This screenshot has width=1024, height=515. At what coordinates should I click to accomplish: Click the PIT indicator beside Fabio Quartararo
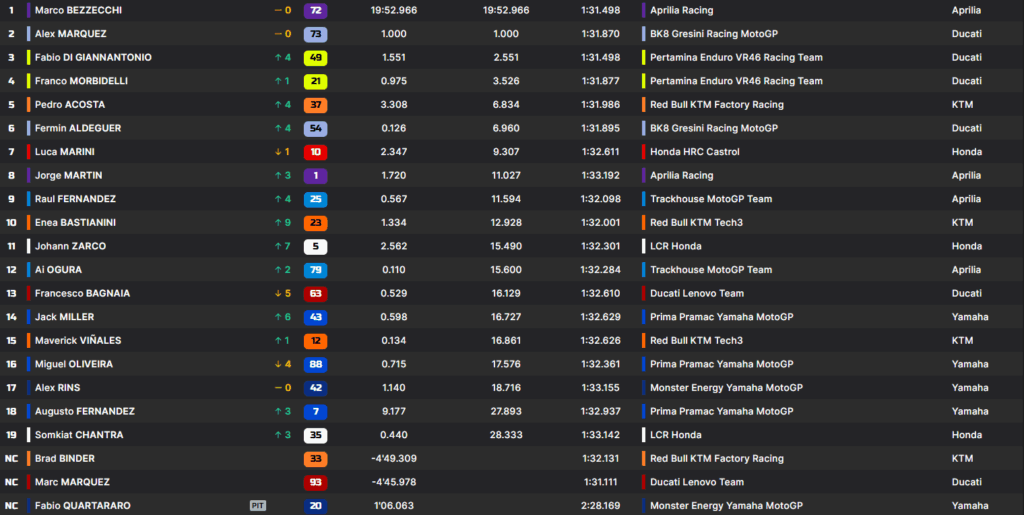[x=258, y=506]
